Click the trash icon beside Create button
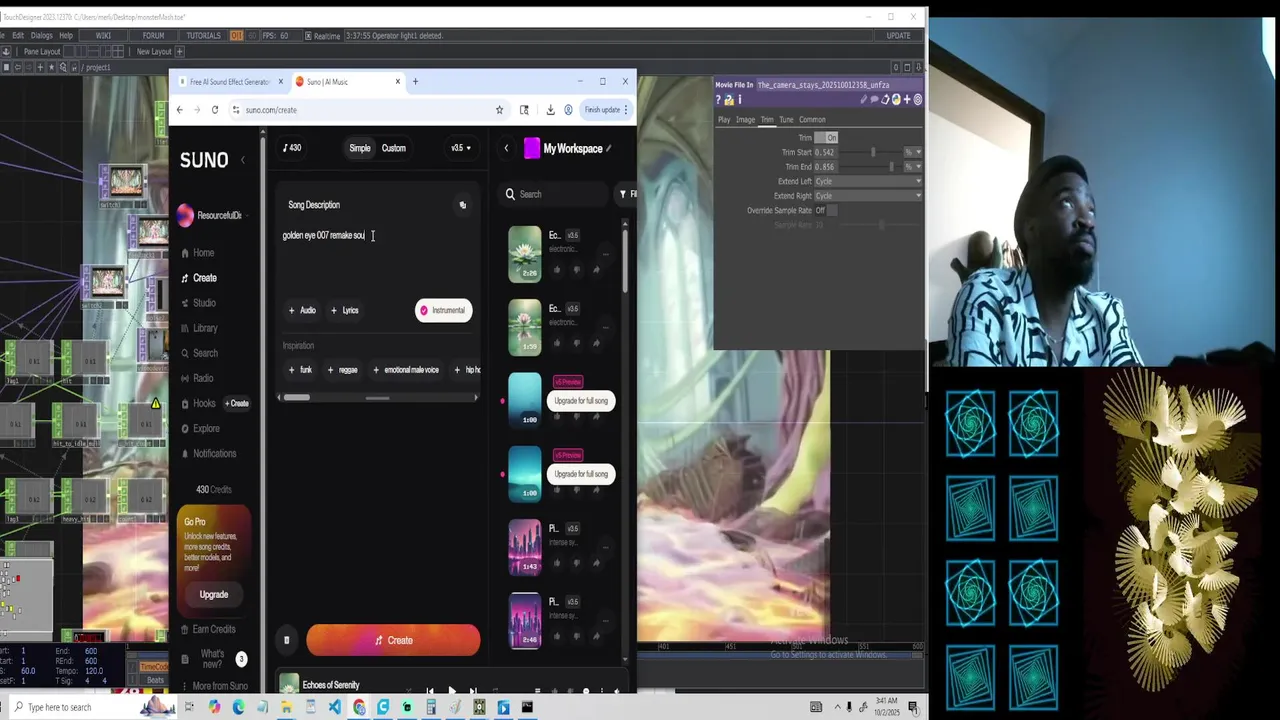 point(286,640)
